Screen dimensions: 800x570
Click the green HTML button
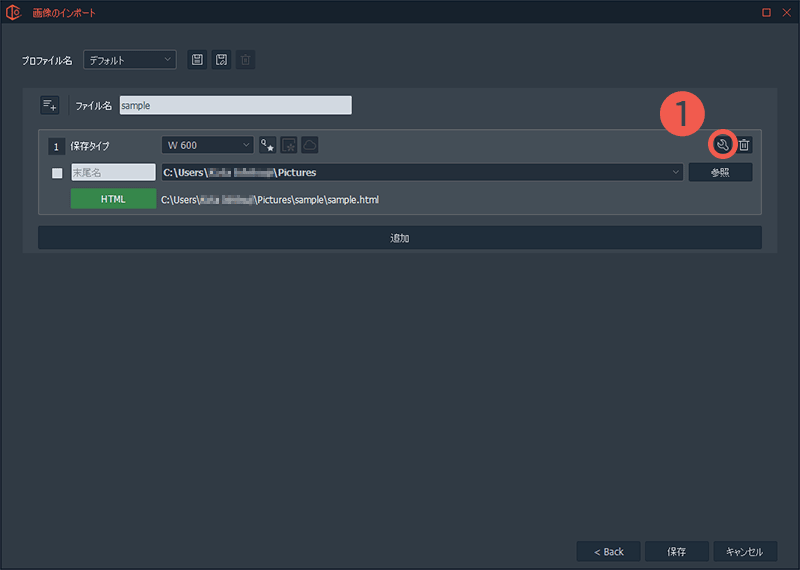tap(113, 200)
